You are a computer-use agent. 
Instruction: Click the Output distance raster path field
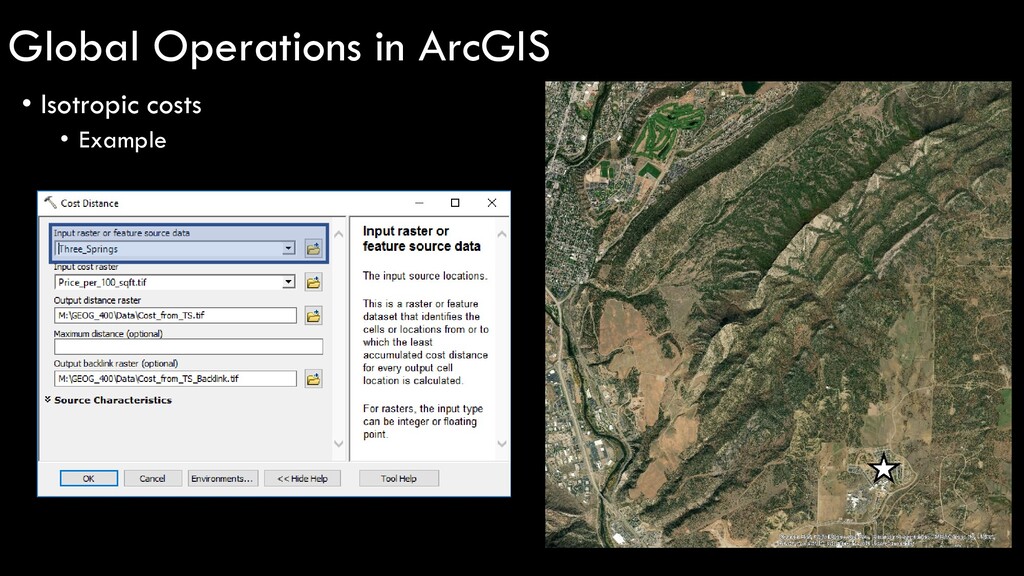(x=176, y=315)
